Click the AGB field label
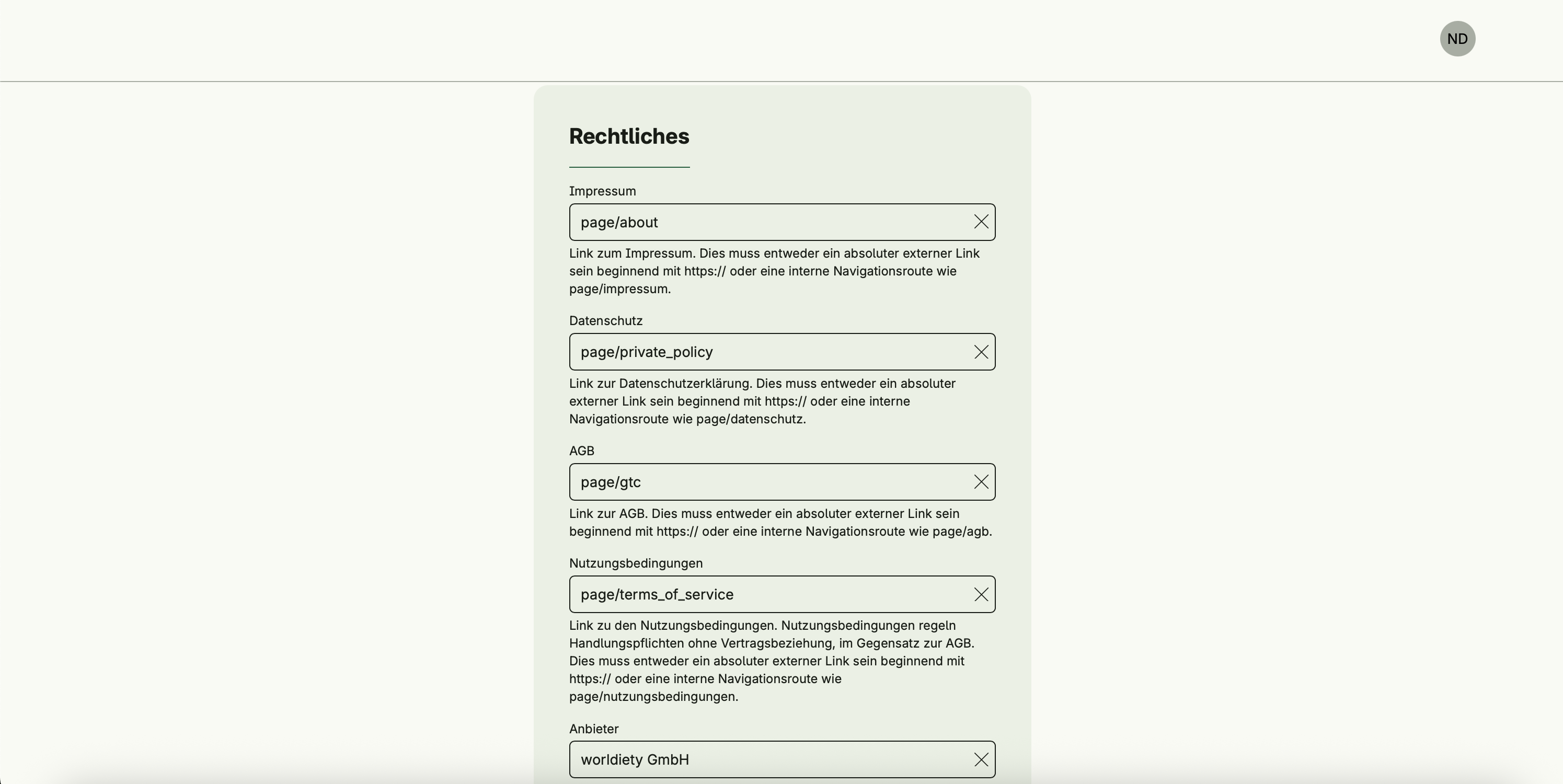Viewport: 1563px width, 784px height. click(x=581, y=451)
